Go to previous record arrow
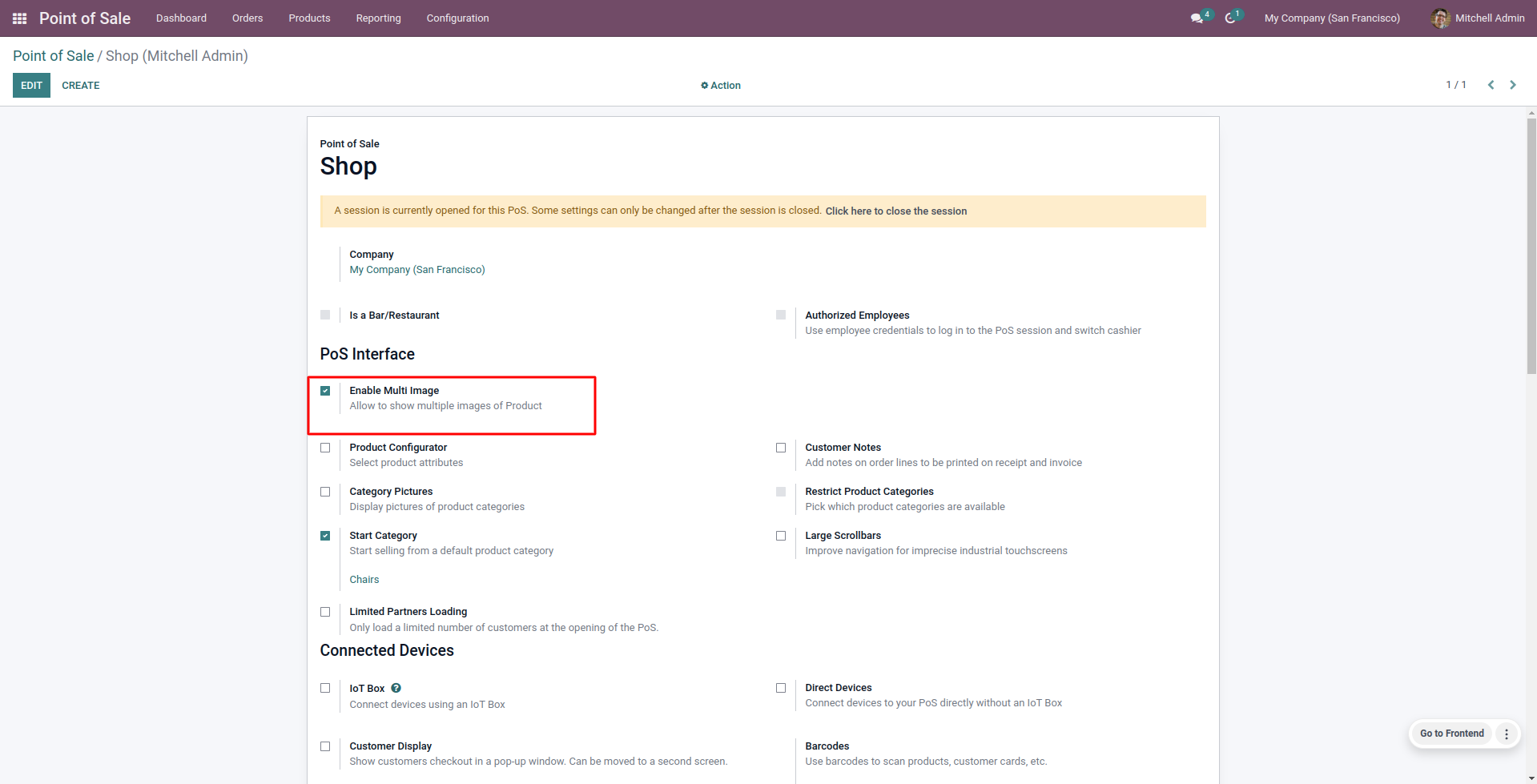Viewport: 1537px width, 784px height. point(1491,85)
